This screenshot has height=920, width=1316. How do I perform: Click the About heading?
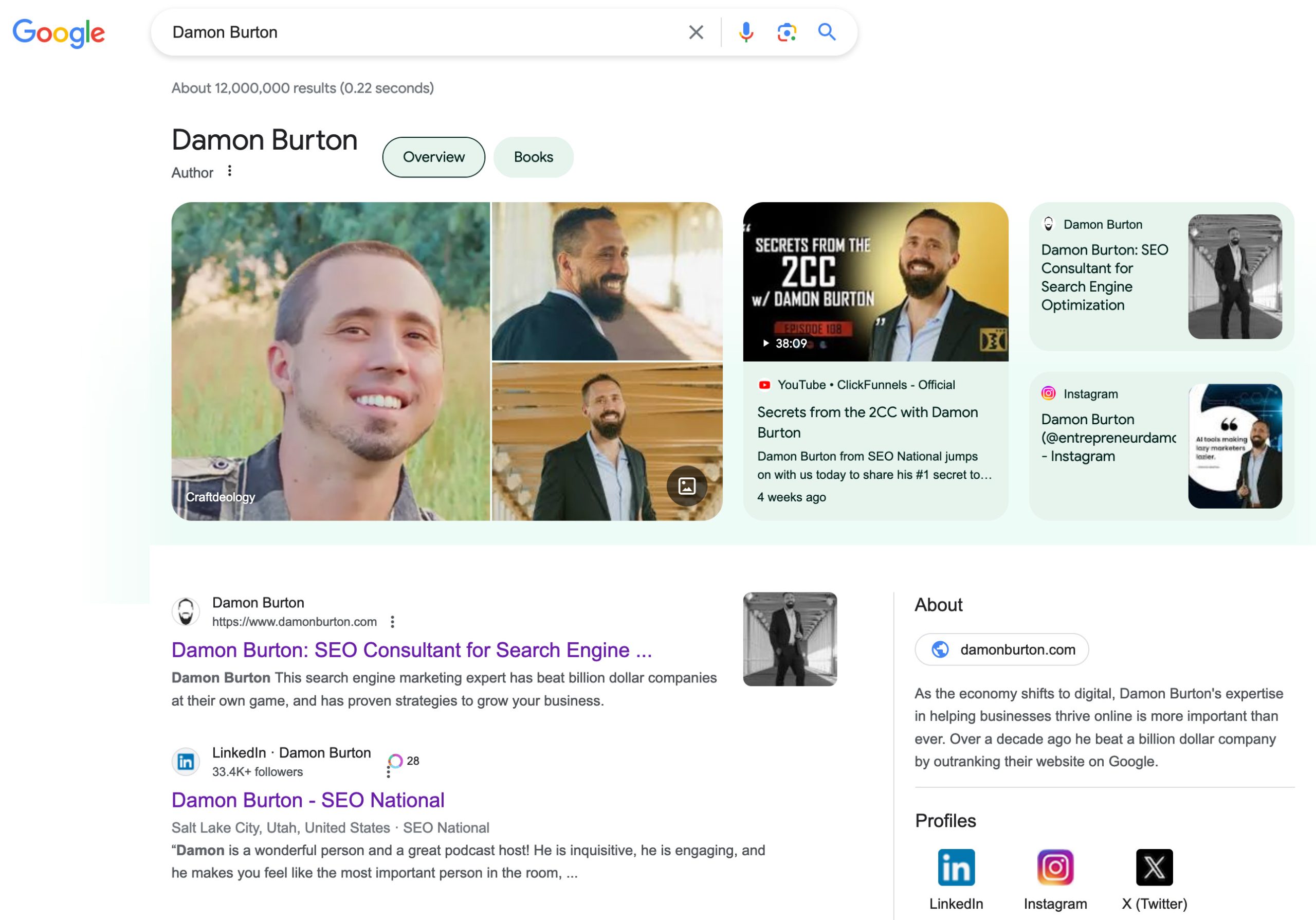pos(938,605)
